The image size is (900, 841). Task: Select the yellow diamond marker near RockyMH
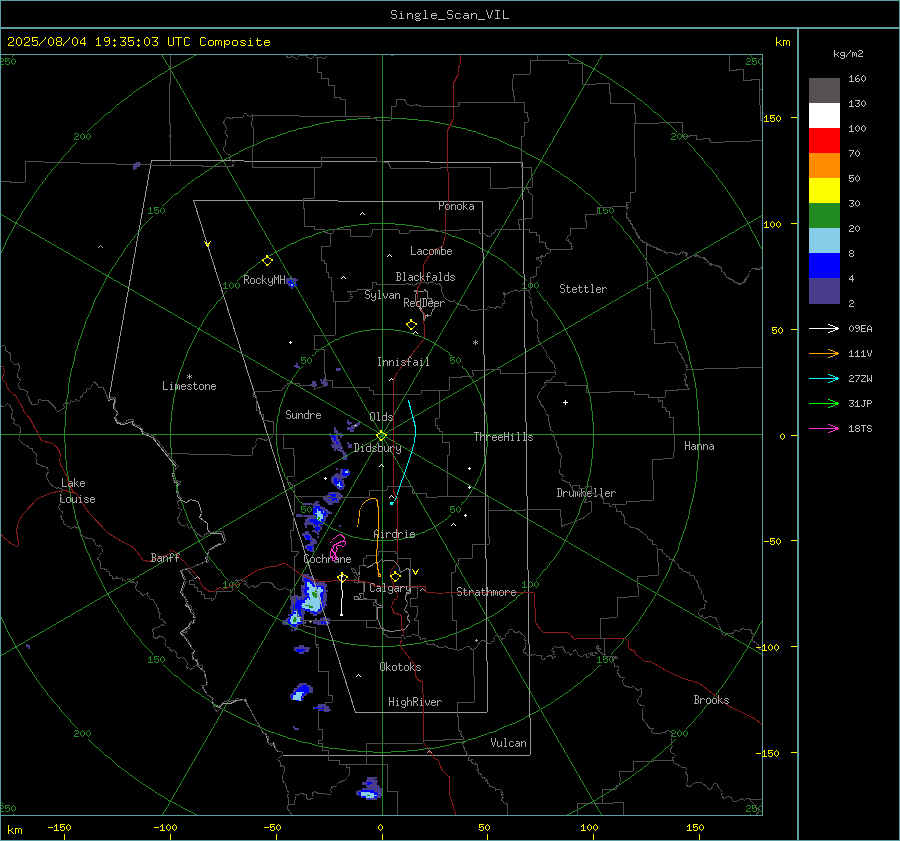click(x=267, y=261)
